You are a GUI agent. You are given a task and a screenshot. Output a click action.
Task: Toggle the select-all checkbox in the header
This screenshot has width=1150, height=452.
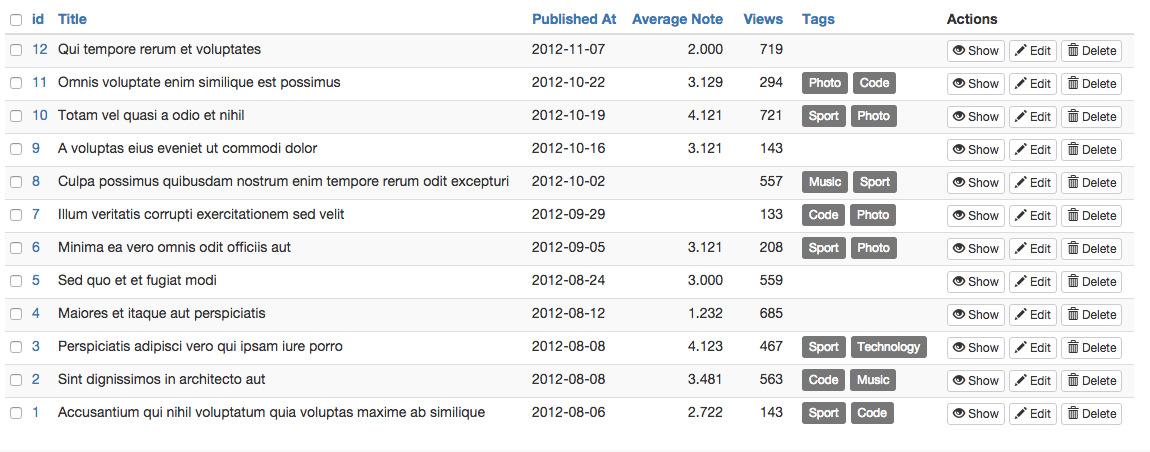[x=16, y=19]
